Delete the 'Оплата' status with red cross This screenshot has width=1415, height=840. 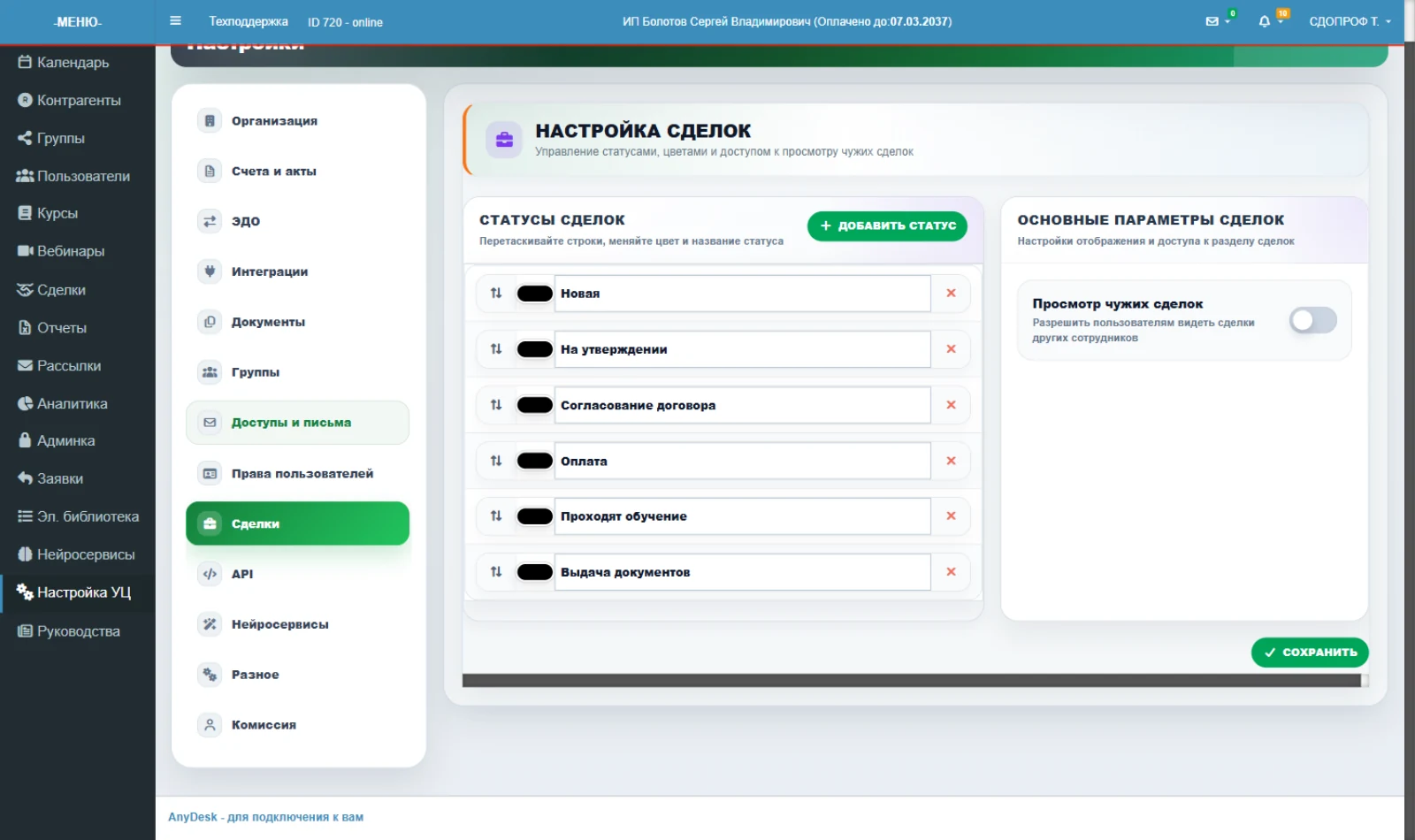click(x=951, y=461)
